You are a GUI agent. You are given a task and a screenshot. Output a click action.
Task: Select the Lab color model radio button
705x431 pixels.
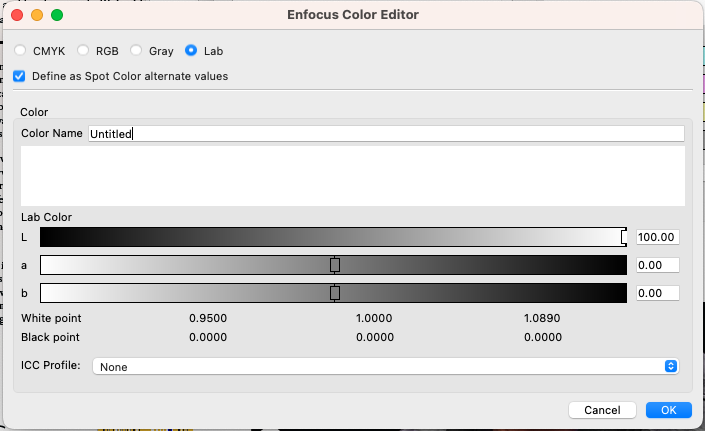click(x=191, y=50)
